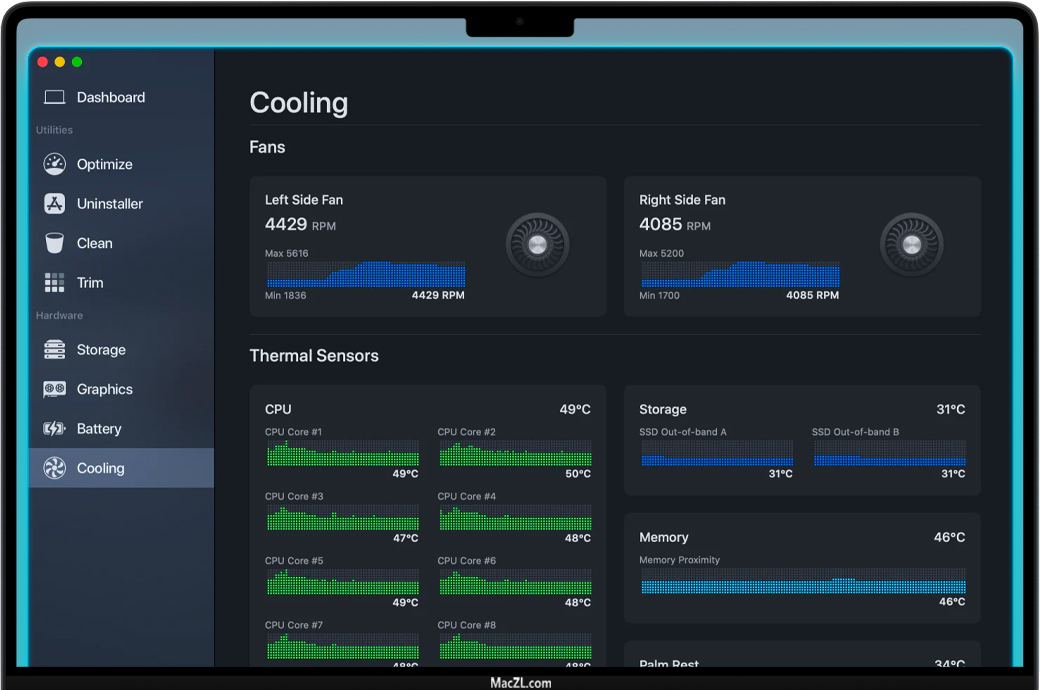1040x690 pixels.
Task: Click the Battery charging icon
Action: click(55, 429)
